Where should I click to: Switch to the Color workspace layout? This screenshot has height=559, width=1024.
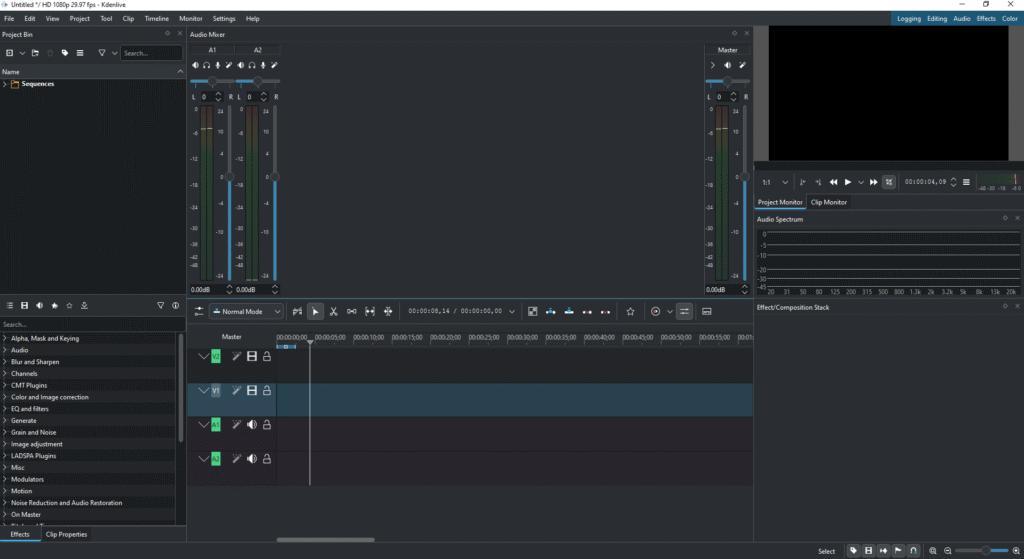1011,19
